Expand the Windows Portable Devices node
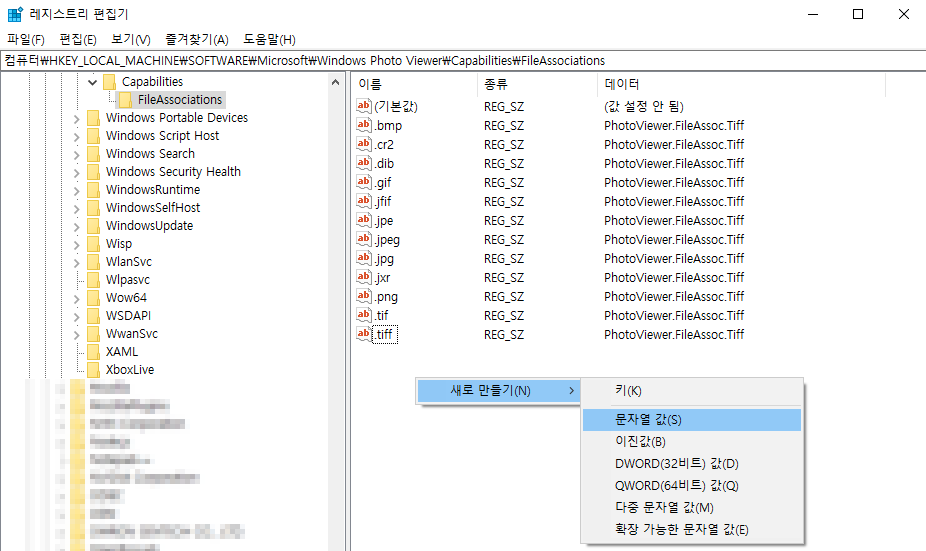Screen dimensions: 926x551 click(76, 119)
